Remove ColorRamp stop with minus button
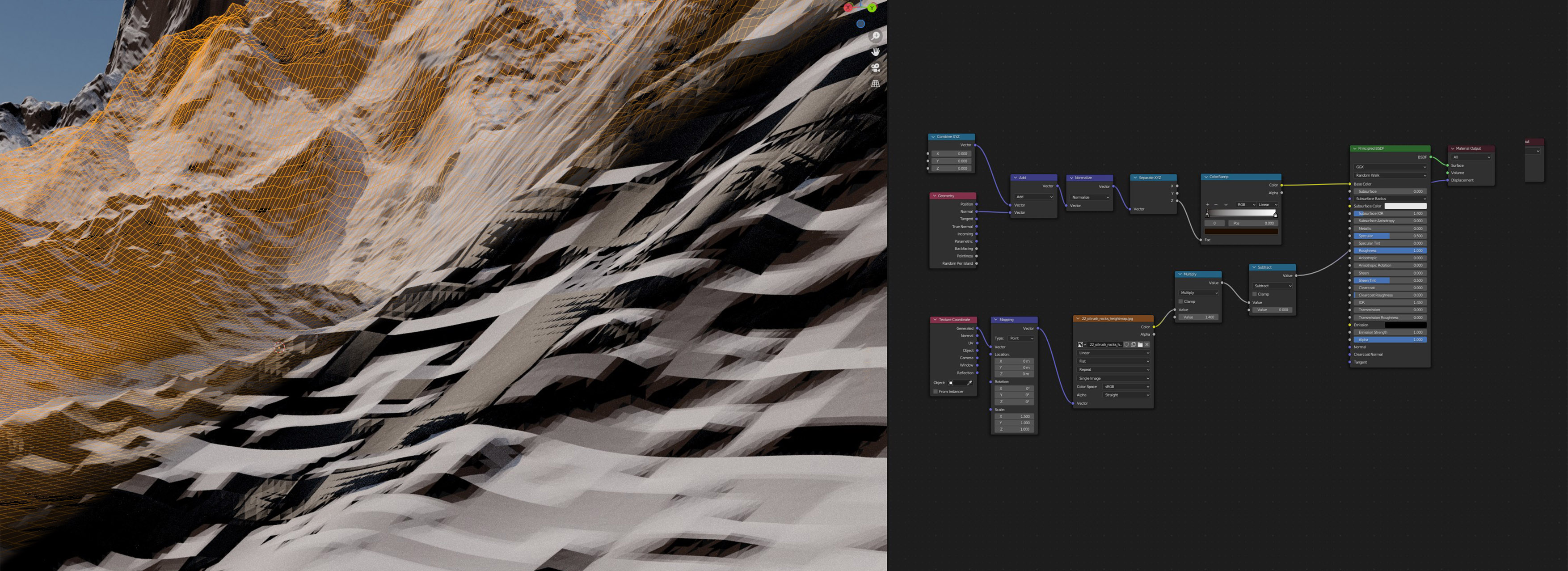Viewport: 1568px width, 571px height. click(1216, 204)
